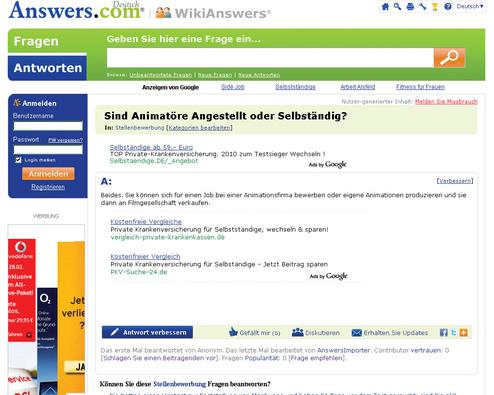
Task: Open the Deutsch language dropdown
Action: [x=470, y=6]
